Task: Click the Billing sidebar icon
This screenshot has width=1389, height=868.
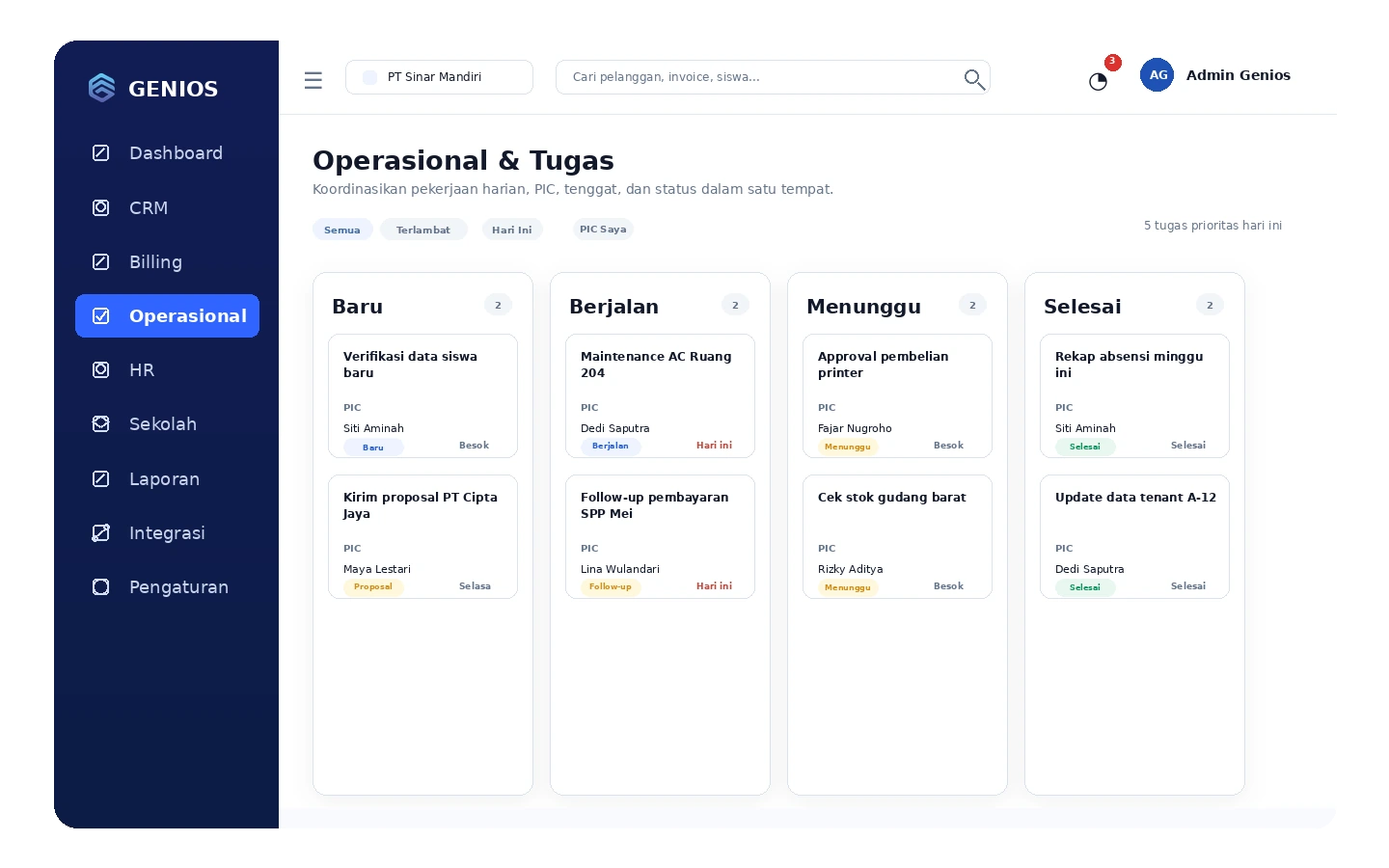Action: [x=100, y=261]
